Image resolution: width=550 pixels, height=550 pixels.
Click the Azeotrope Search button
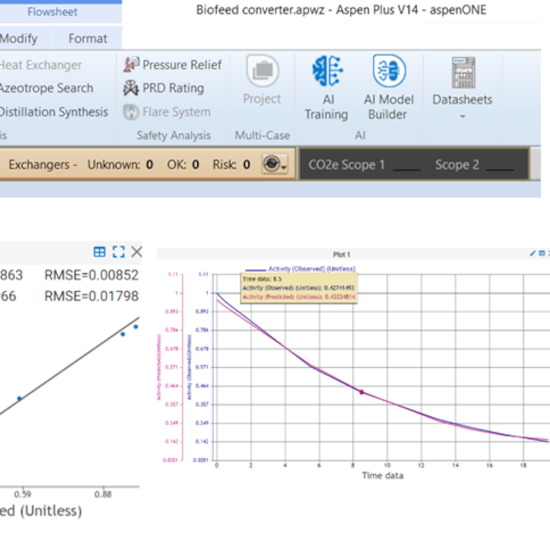[x=47, y=88]
